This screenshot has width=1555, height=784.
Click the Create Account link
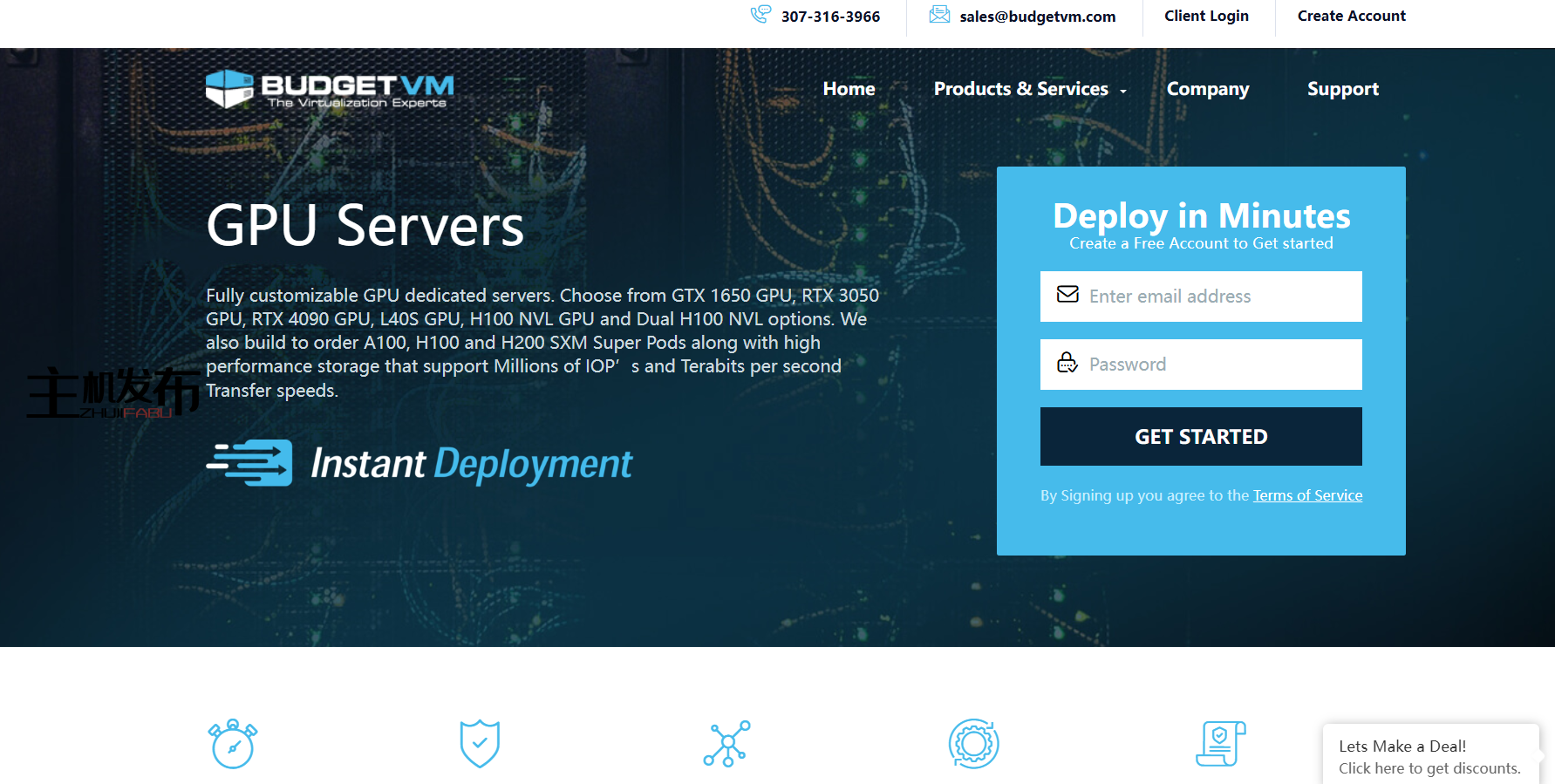pyautogui.click(x=1351, y=16)
